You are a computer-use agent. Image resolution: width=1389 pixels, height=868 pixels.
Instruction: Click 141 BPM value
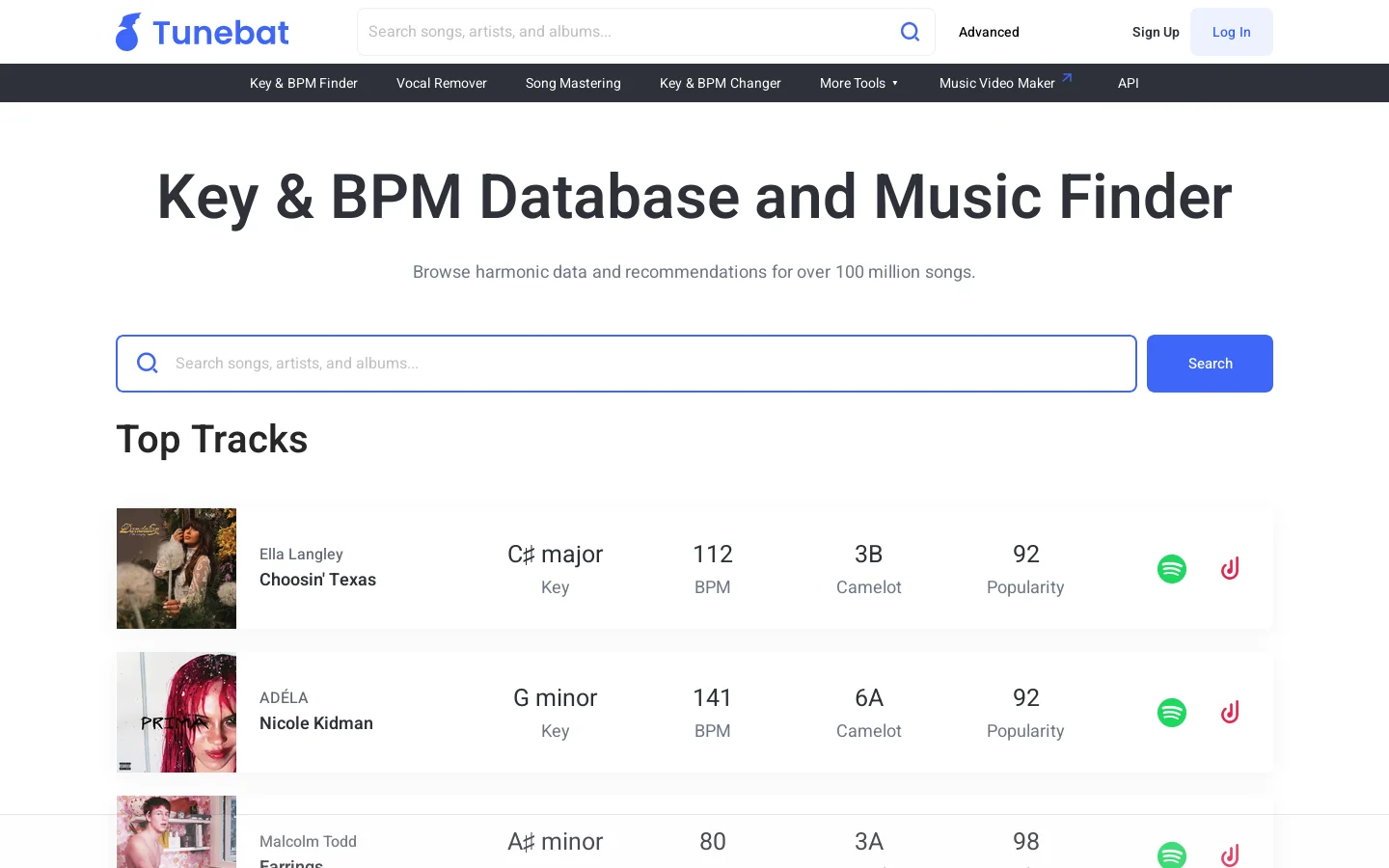coord(713,697)
